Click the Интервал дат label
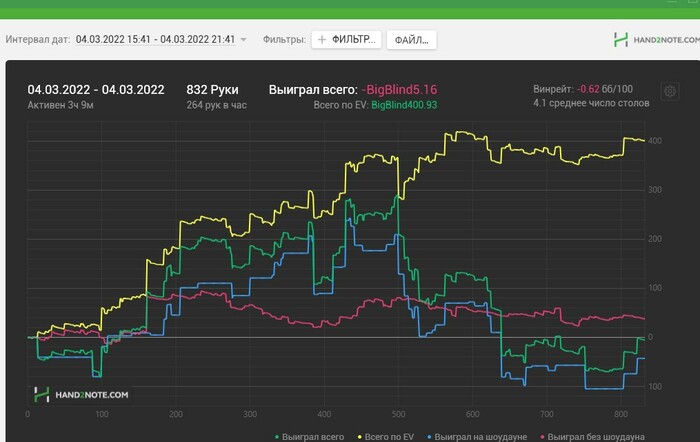This screenshot has height=442, width=700. [x=38, y=39]
